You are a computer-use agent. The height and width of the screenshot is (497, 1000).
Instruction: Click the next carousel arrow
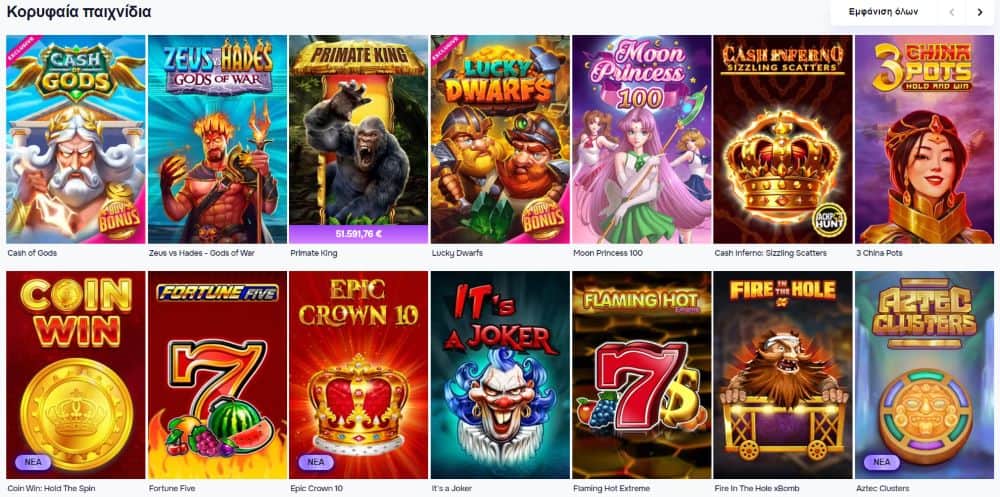pos(980,12)
